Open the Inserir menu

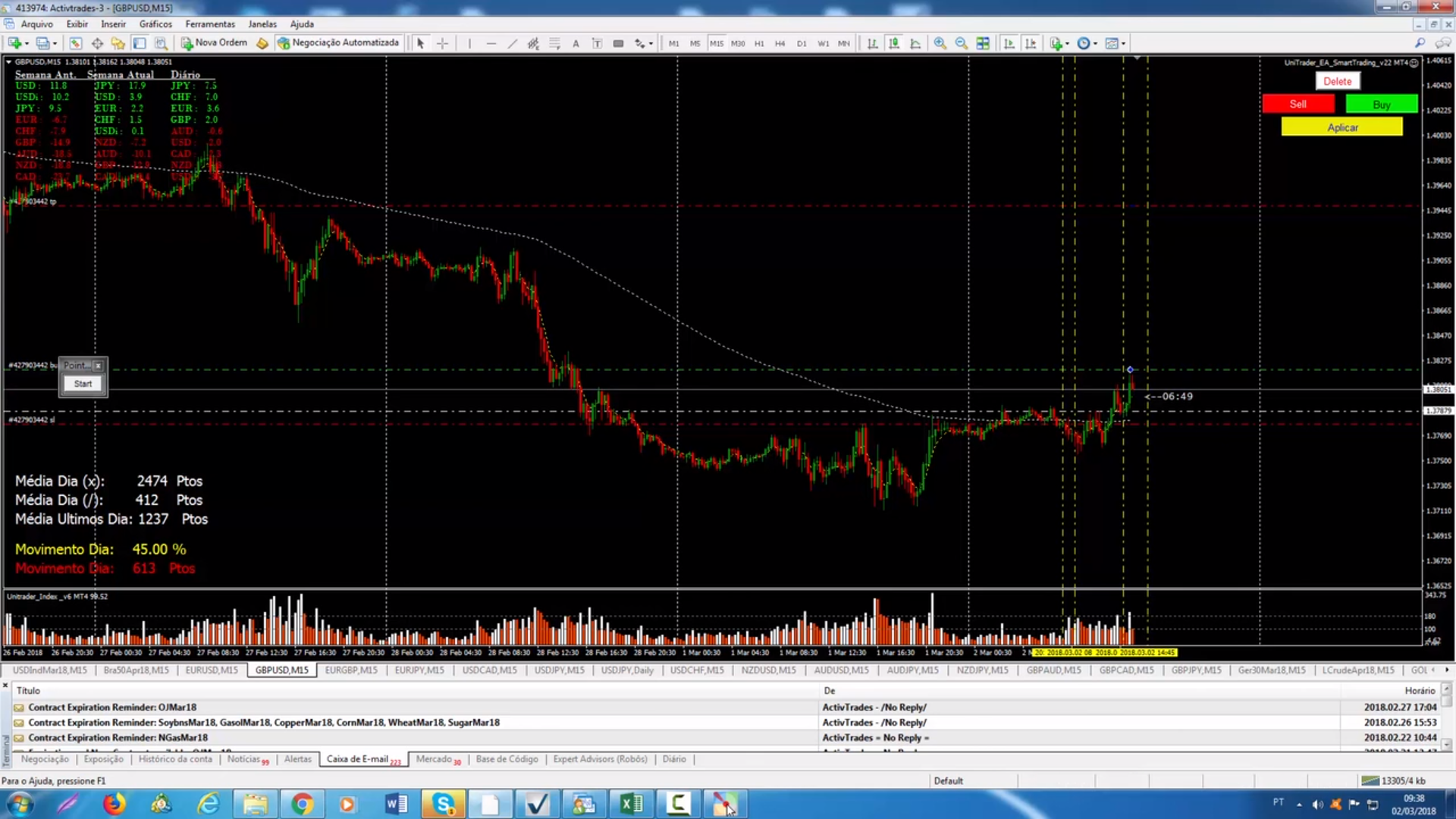pos(113,24)
